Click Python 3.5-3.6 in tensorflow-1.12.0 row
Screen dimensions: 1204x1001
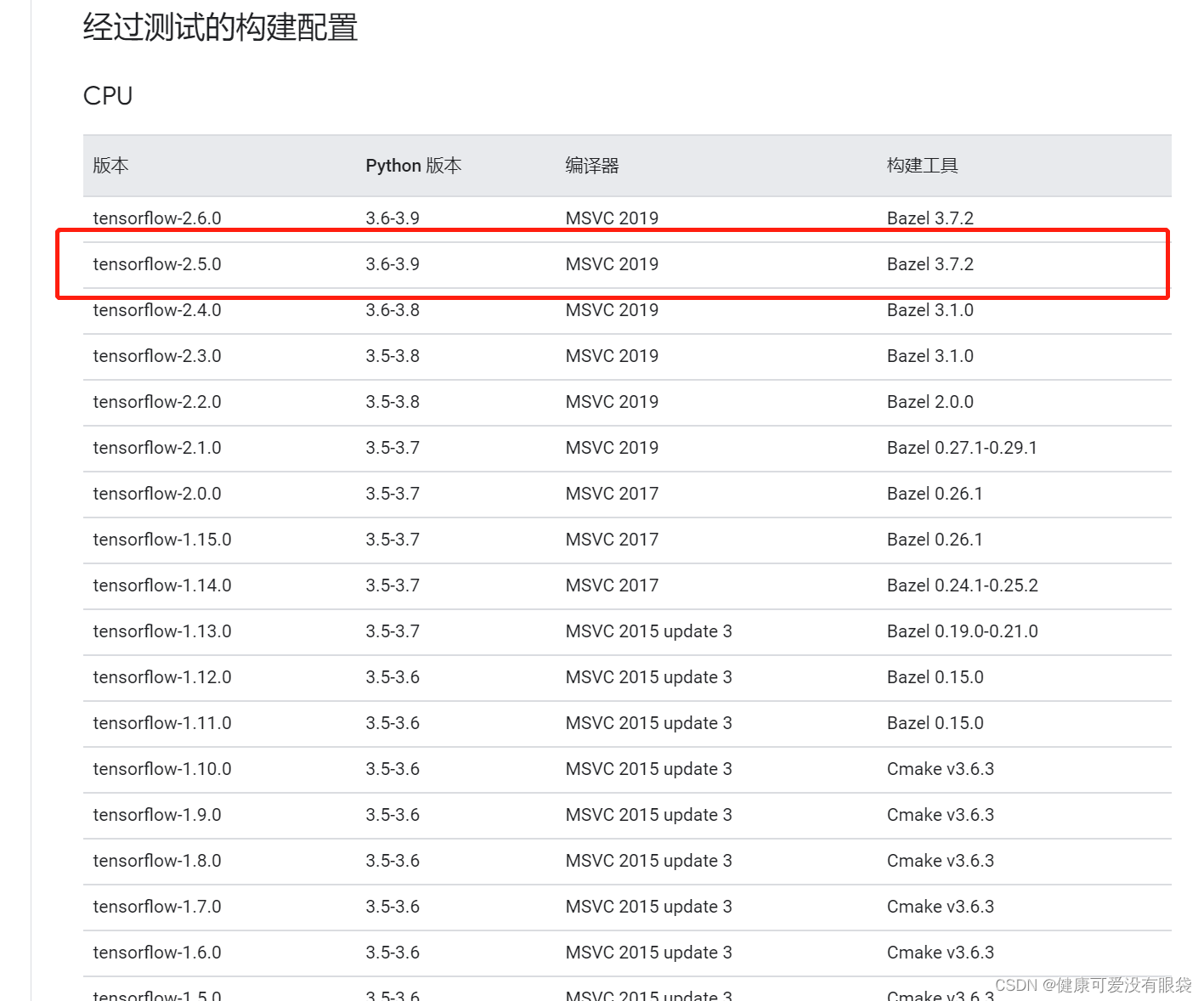click(x=393, y=677)
